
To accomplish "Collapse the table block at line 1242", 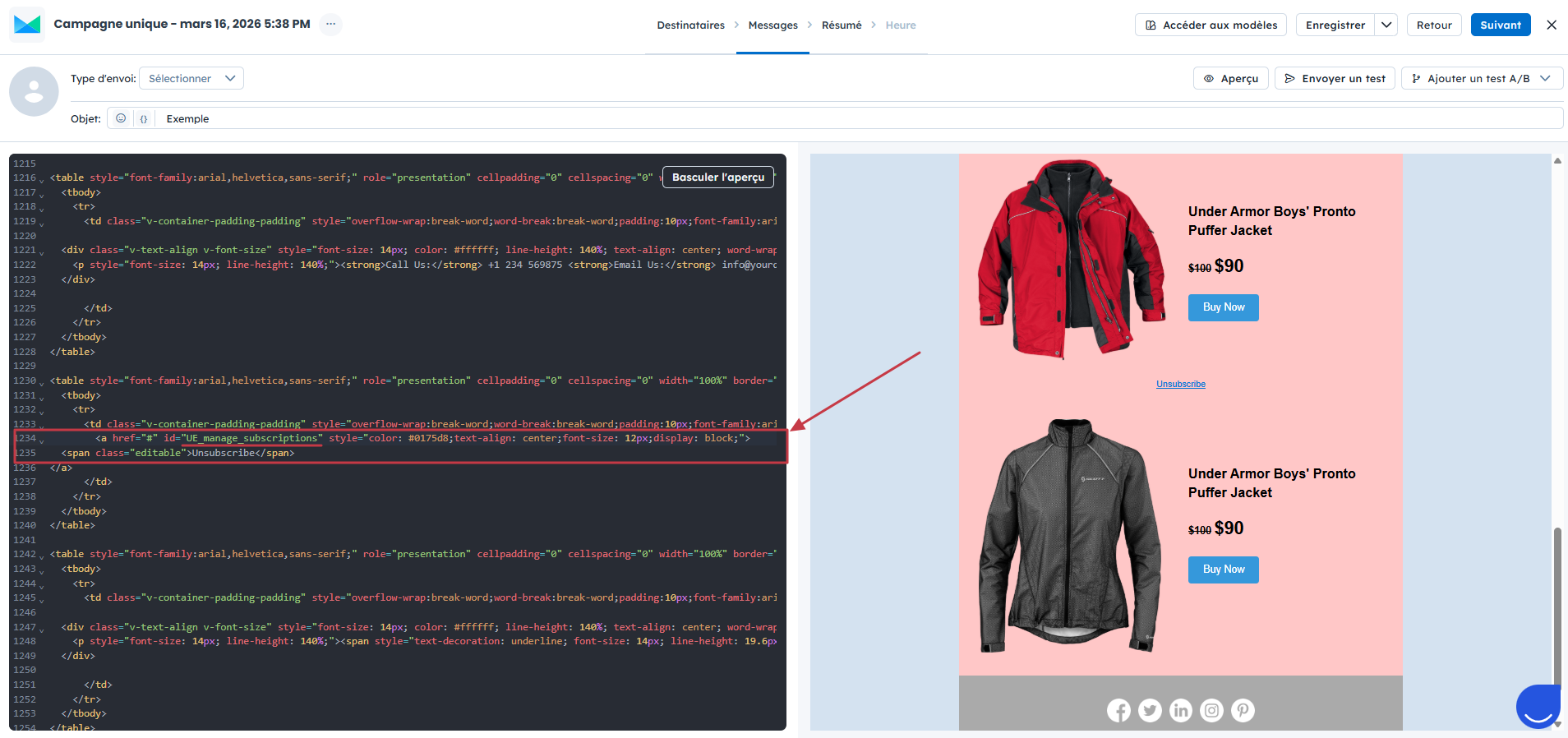I will click(x=42, y=556).
